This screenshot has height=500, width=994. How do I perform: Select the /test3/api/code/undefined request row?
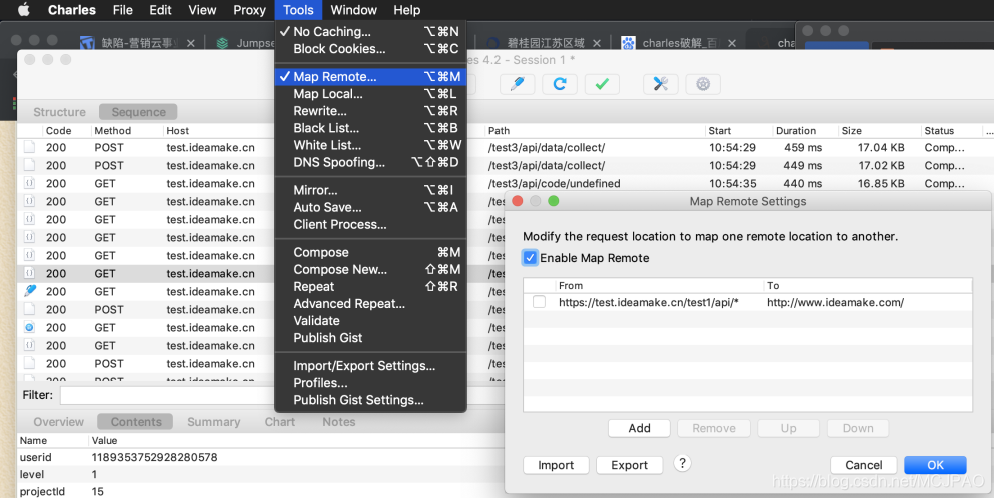pos(504,183)
